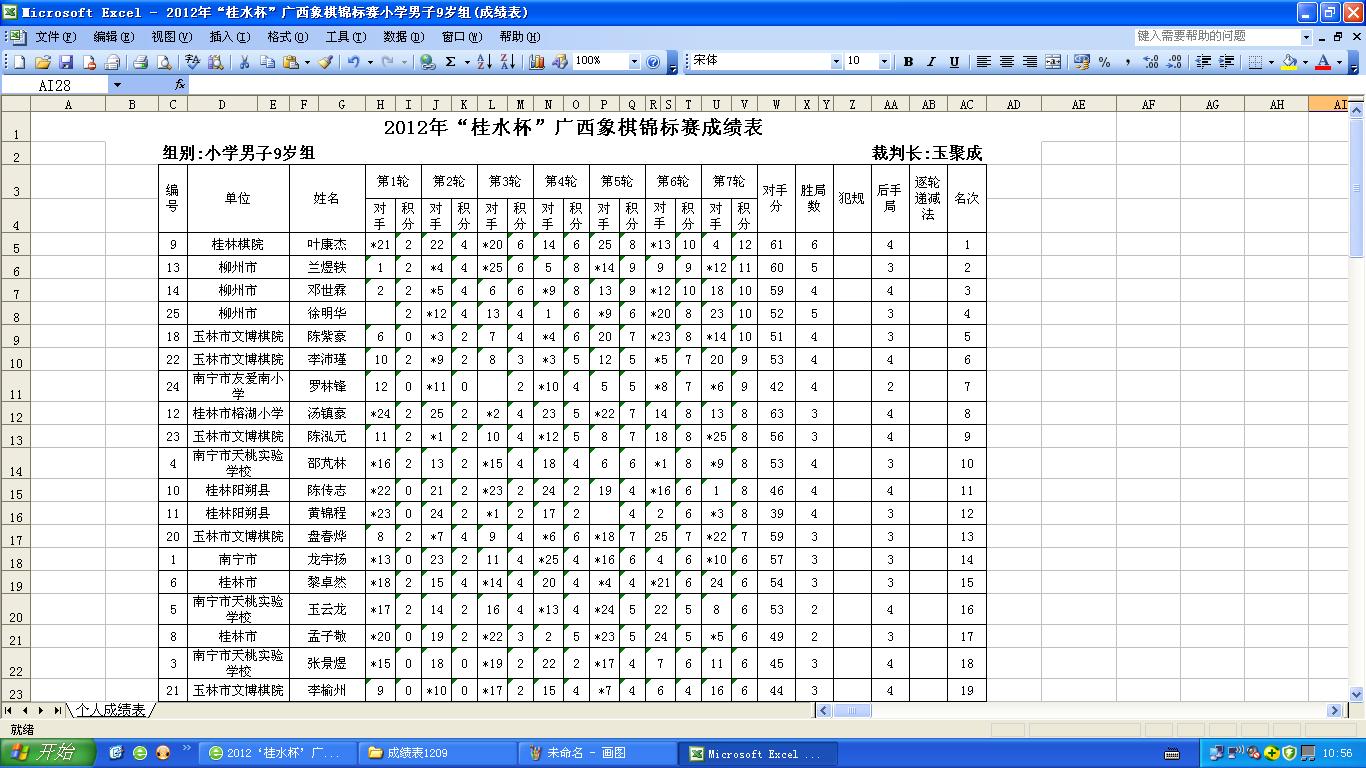Toggle bold formatting
This screenshot has height=768, width=1366.
[x=908, y=61]
